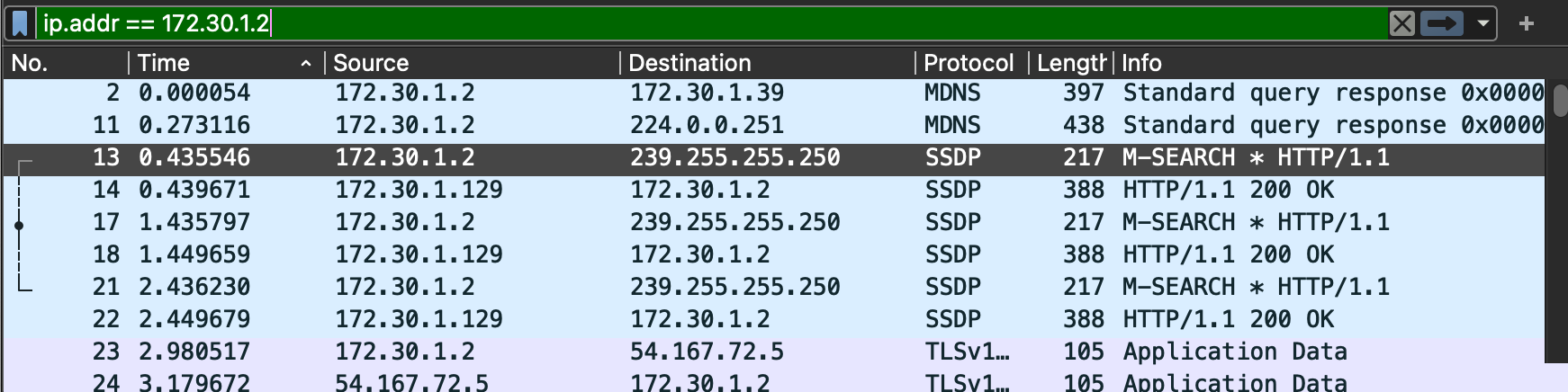Add a filter button with plus icon
The width and height of the screenshot is (1568, 392).
(1527, 23)
